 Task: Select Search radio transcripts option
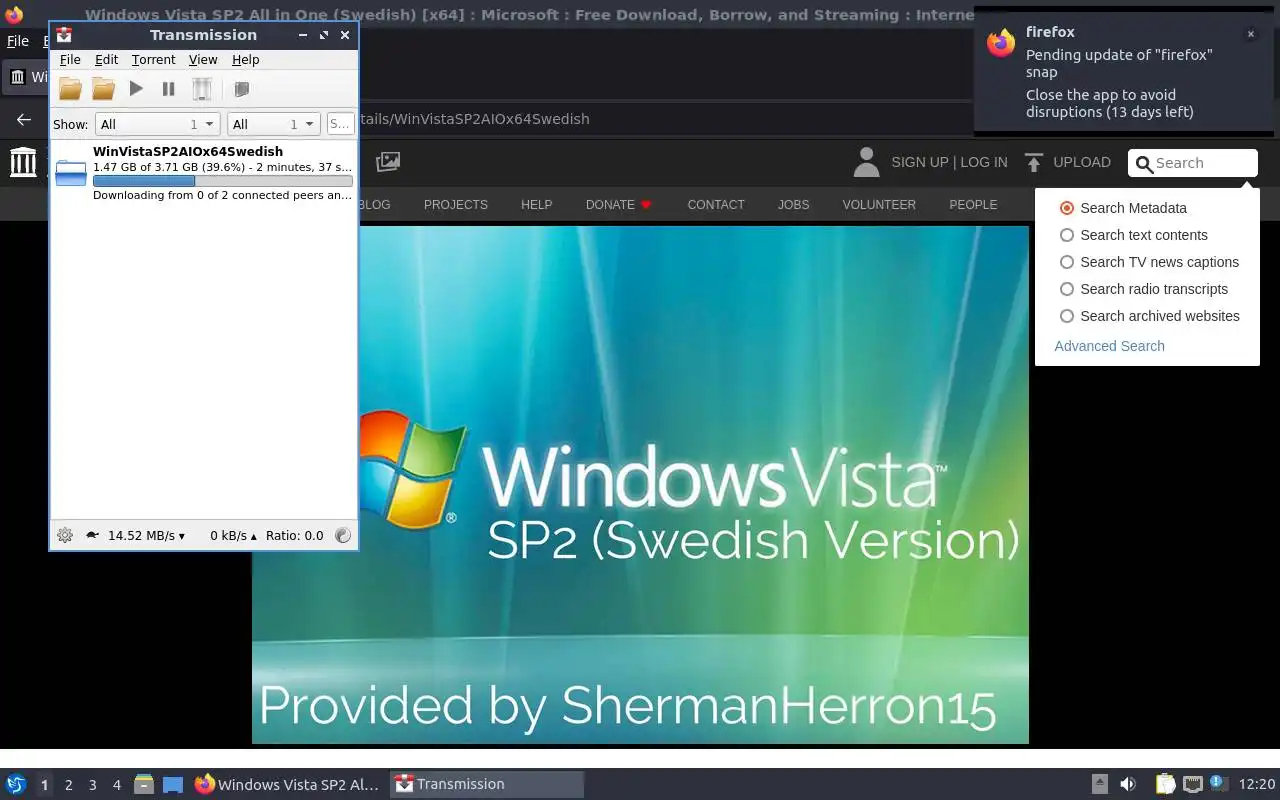click(1067, 289)
